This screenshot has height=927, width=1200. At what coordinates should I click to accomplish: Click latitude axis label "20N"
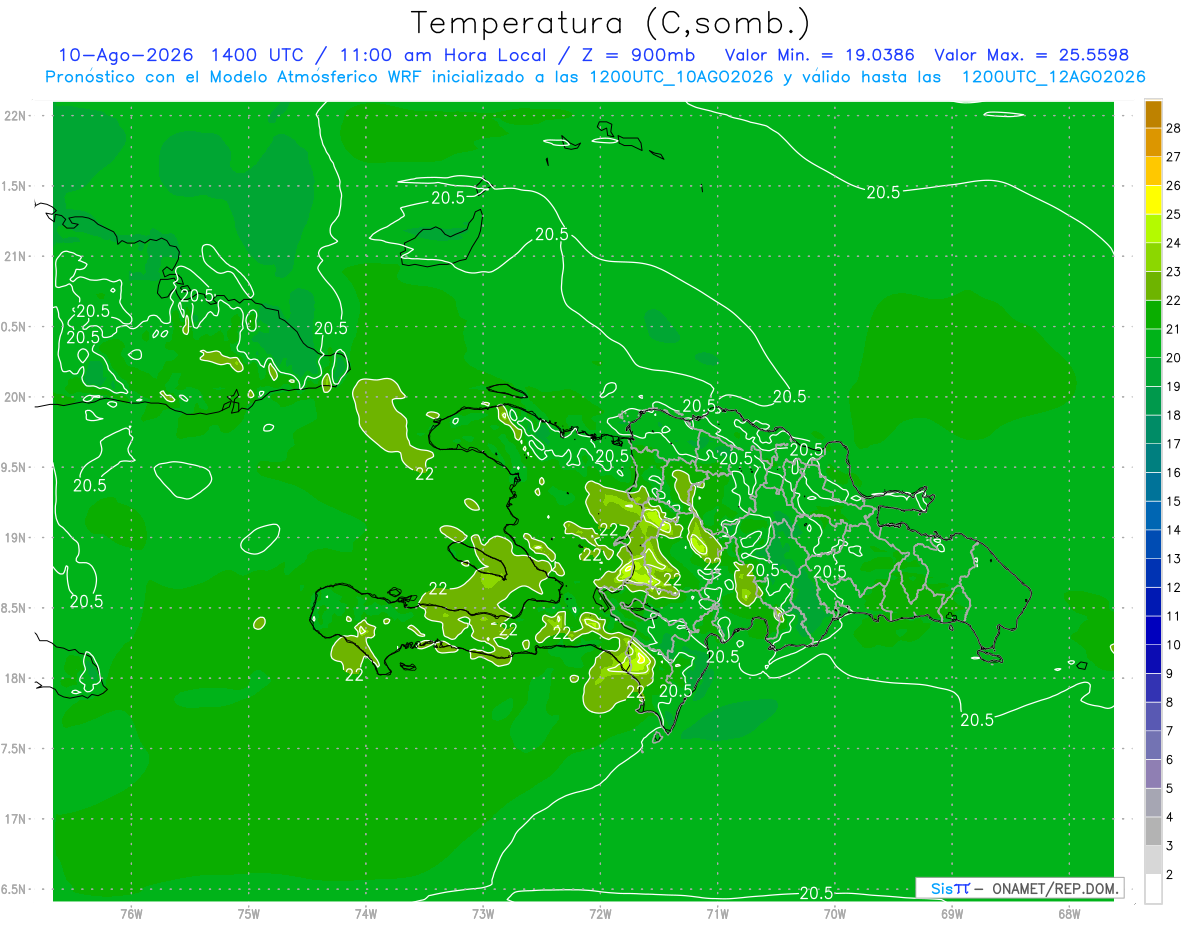[x=14, y=397]
